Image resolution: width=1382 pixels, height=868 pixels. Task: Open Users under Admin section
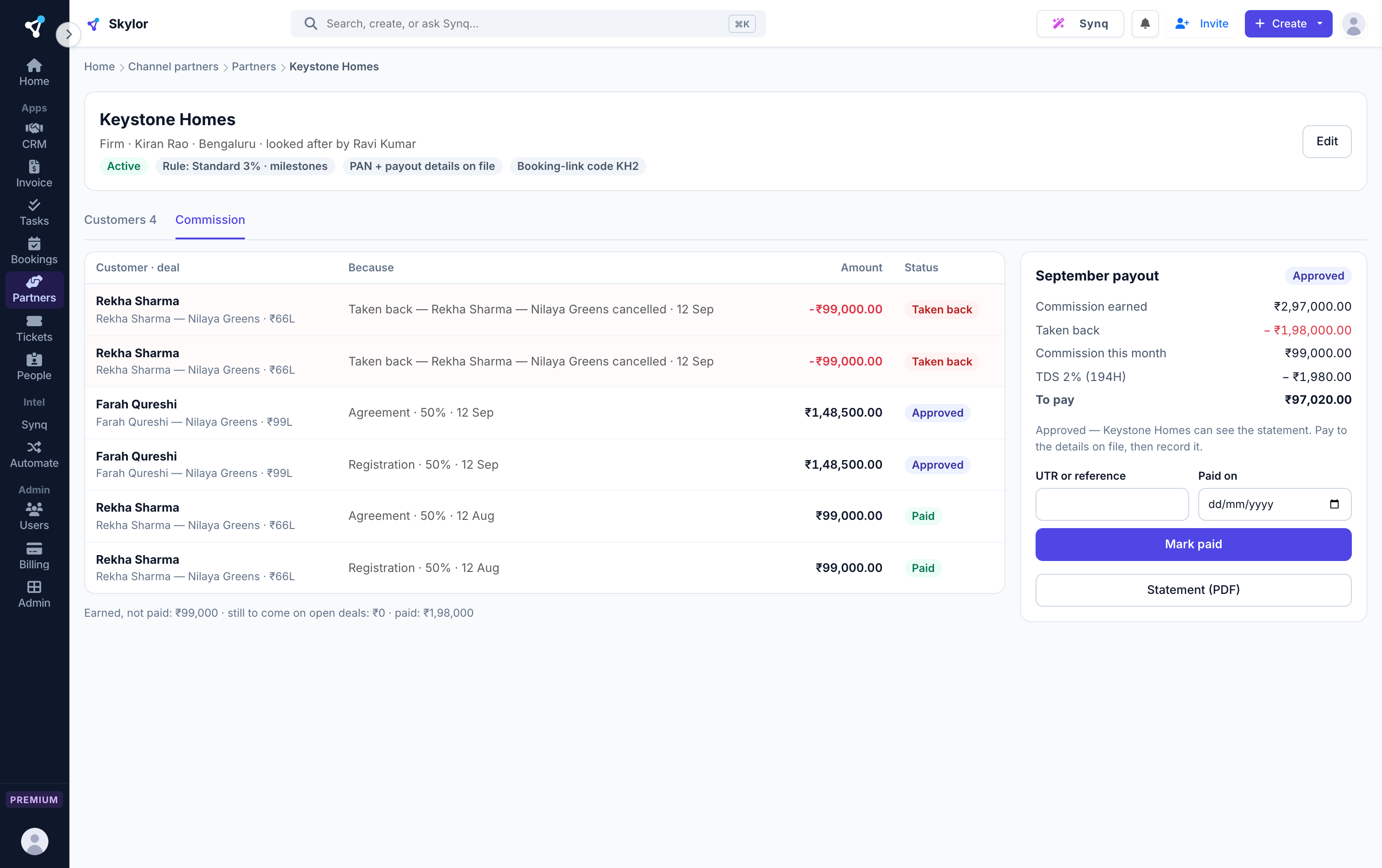click(x=34, y=516)
